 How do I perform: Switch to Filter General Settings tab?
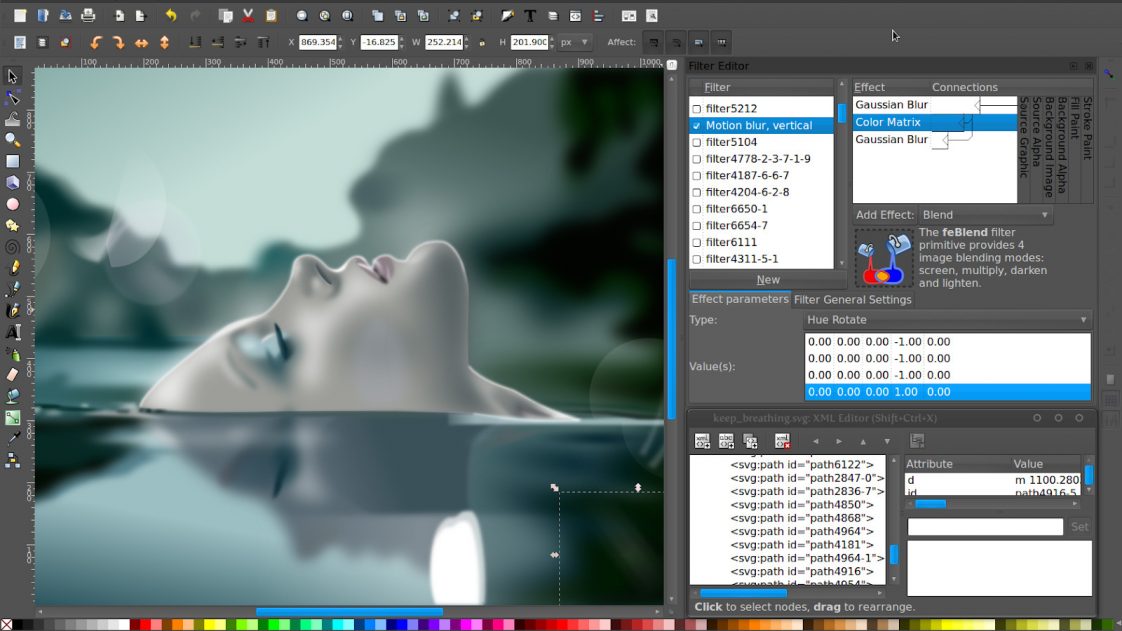click(x=853, y=299)
